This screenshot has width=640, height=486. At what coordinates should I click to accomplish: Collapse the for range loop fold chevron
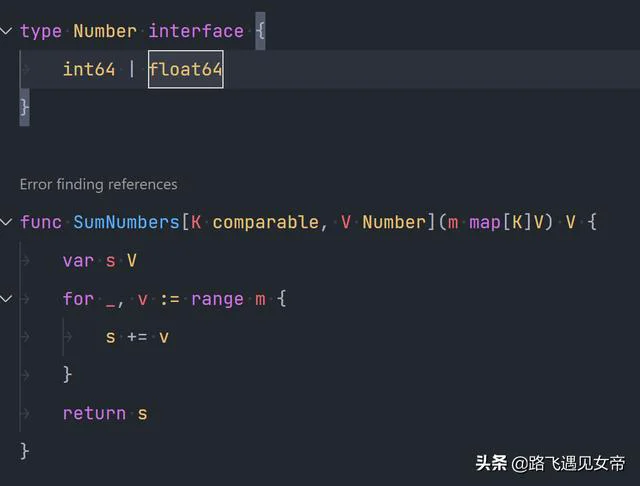pyautogui.click(x=6, y=299)
